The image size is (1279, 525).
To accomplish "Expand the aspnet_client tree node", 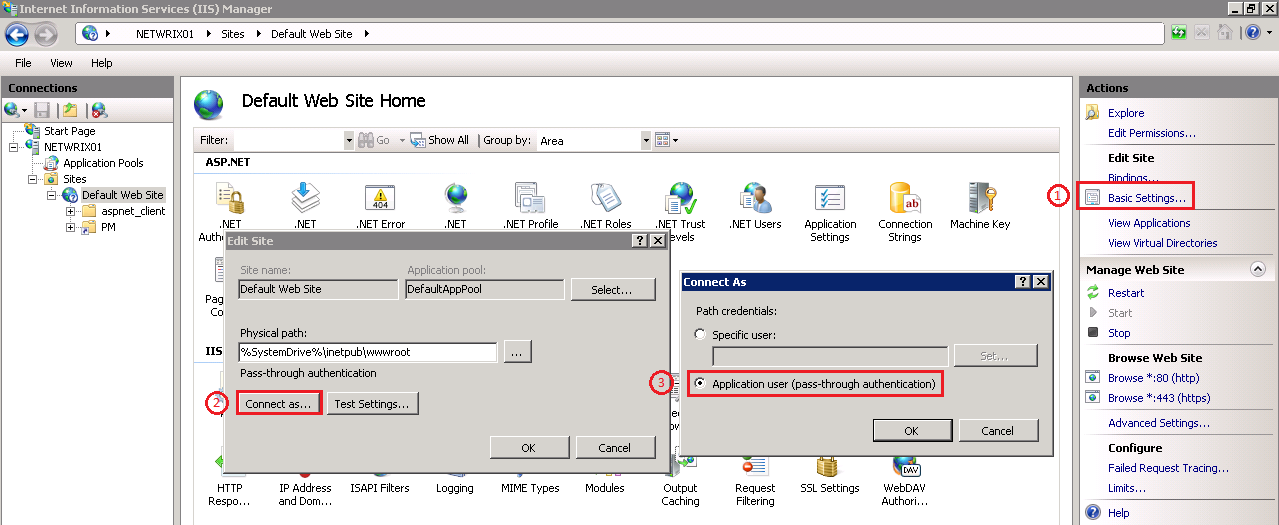I will 71,211.
